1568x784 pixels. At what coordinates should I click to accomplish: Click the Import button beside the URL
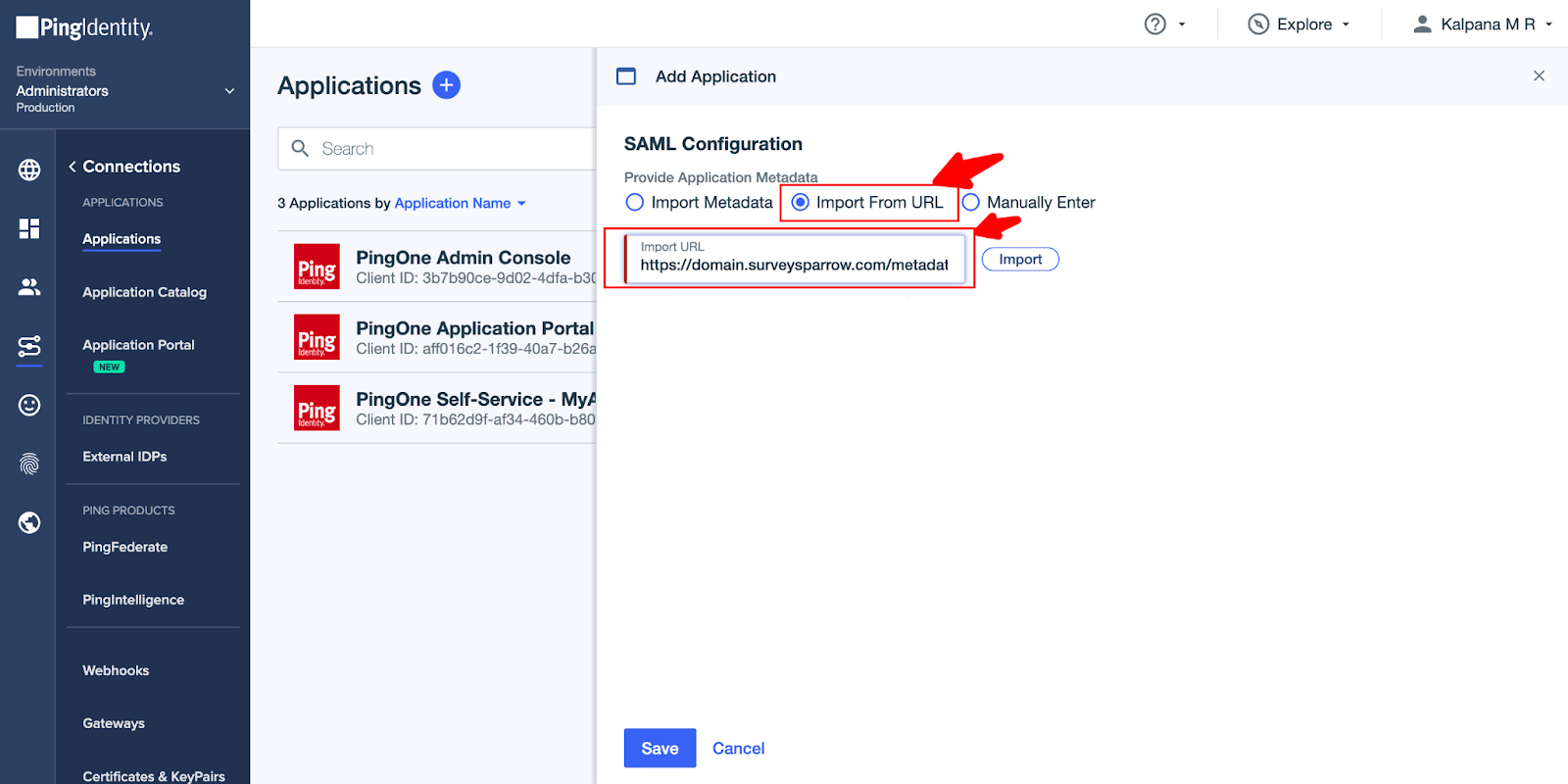(1020, 260)
